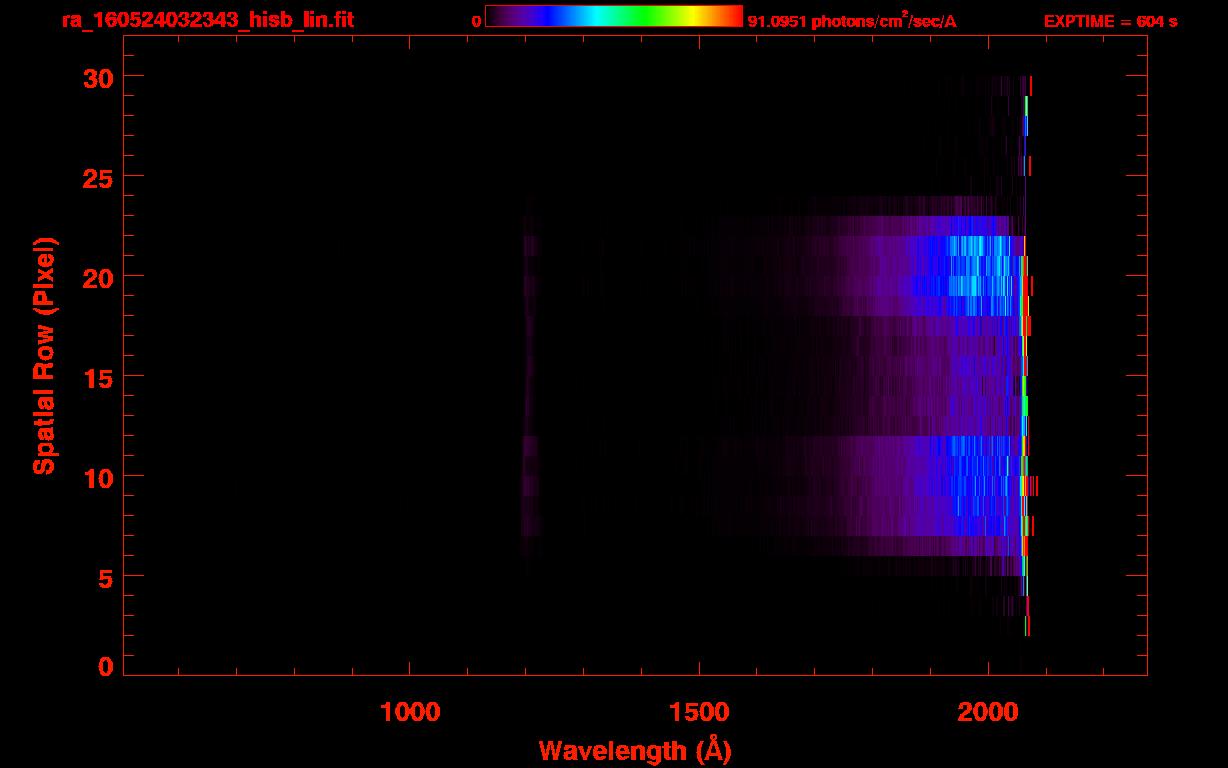Click the y-axis tick label 0
The width and height of the screenshot is (1228, 768).
pos(105,667)
